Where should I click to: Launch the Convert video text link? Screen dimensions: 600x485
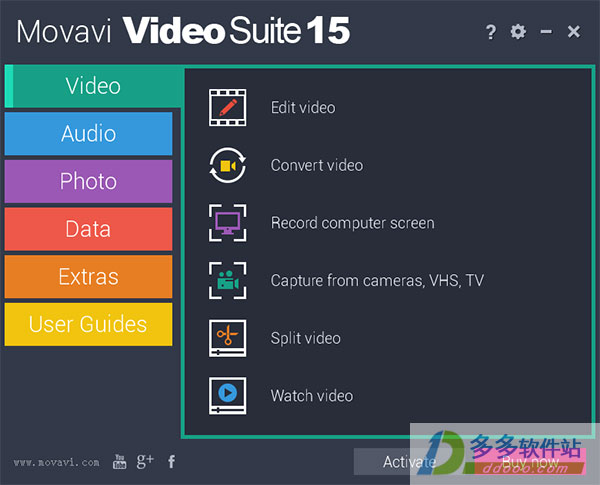317,165
